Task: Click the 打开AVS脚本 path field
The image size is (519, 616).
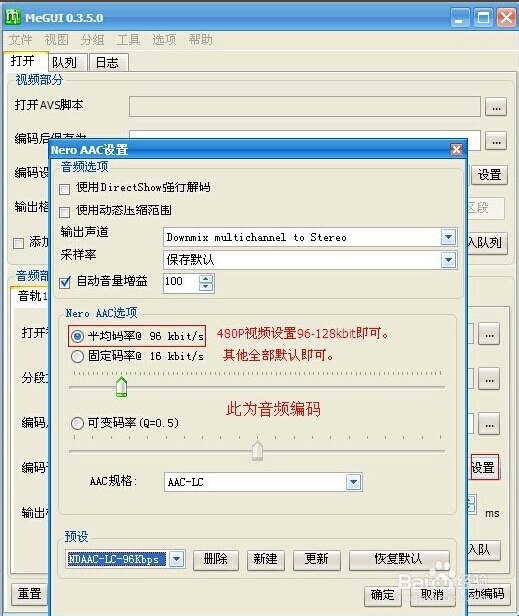Action: point(304,106)
